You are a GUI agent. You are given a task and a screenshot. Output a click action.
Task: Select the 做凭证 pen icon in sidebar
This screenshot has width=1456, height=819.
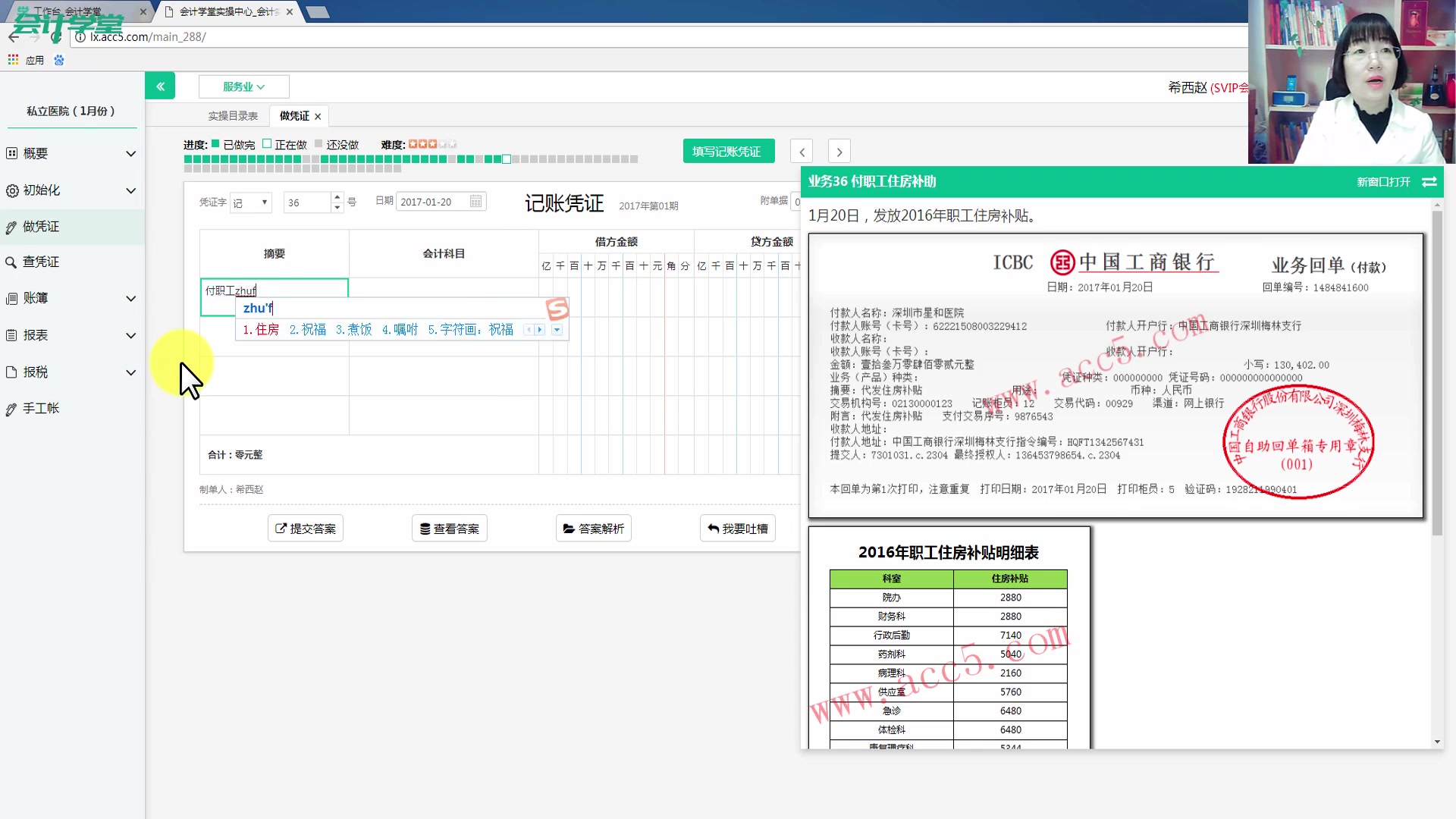[11, 226]
